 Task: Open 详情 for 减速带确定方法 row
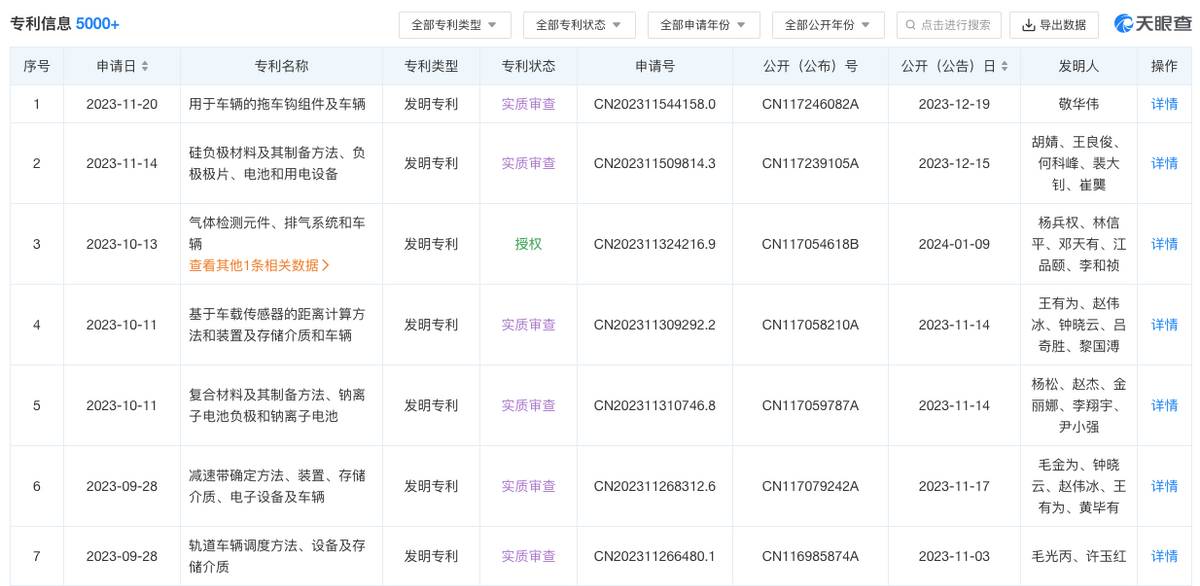[1164, 486]
